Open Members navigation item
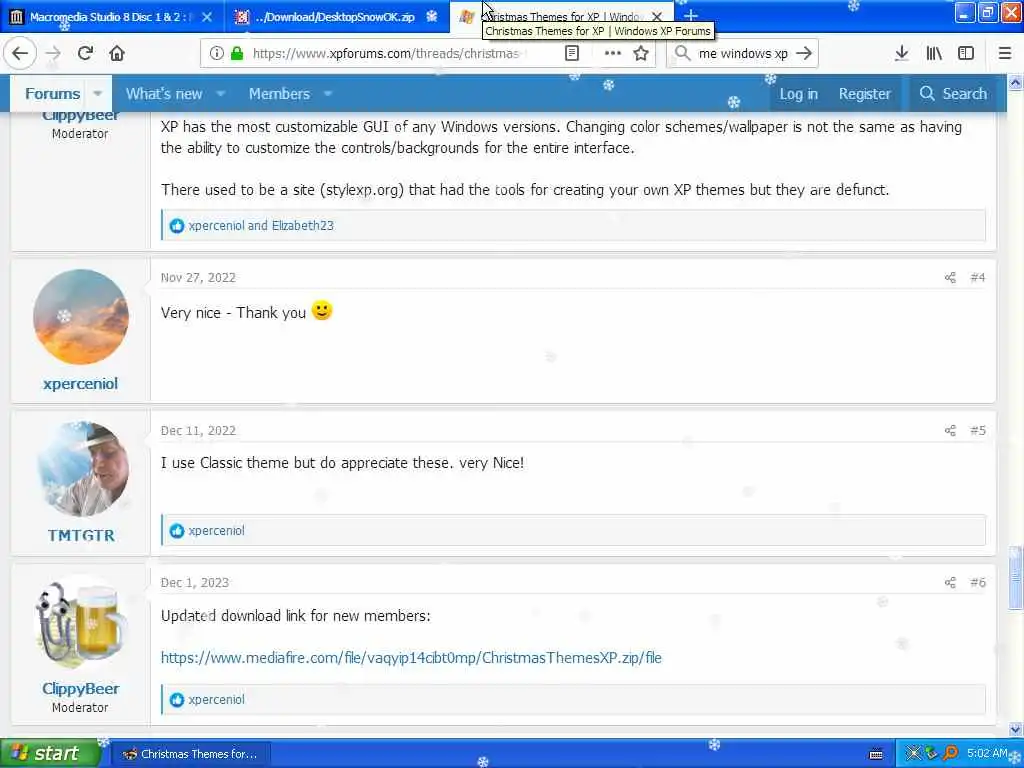 [x=280, y=94]
